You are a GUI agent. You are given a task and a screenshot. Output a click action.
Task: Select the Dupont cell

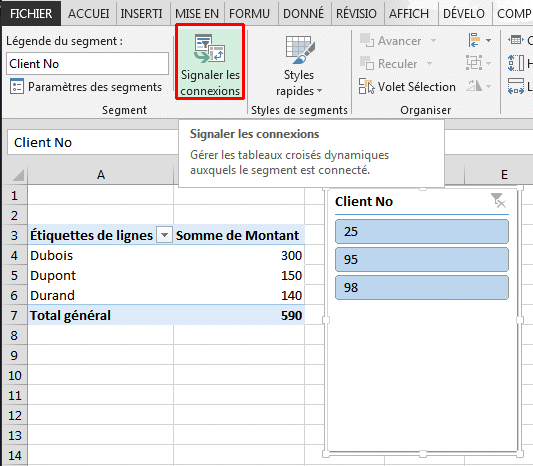click(x=101, y=275)
